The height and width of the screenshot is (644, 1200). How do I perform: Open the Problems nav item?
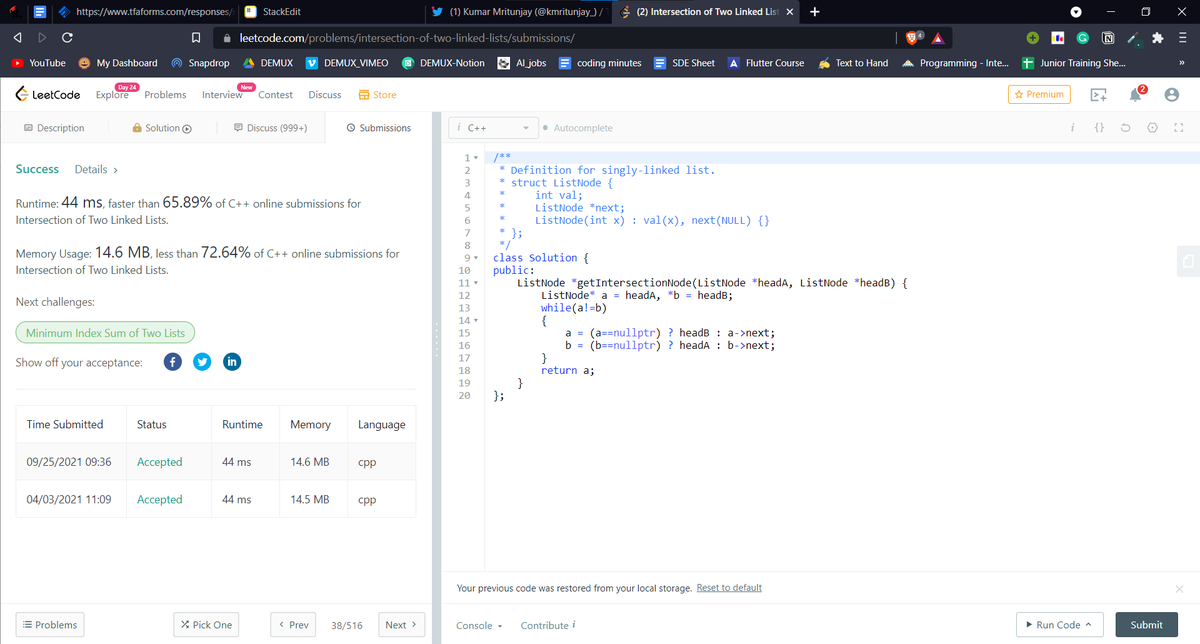tap(165, 95)
